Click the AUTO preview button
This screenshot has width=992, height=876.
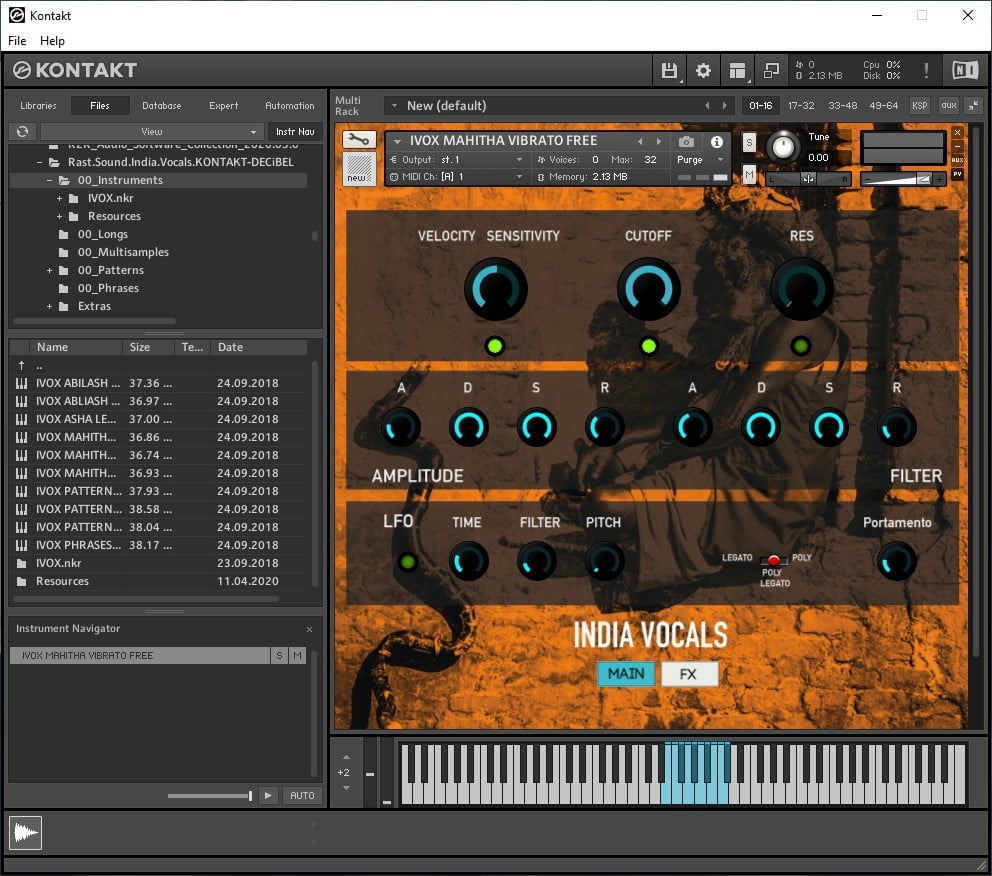pyautogui.click(x=302, y=795)
